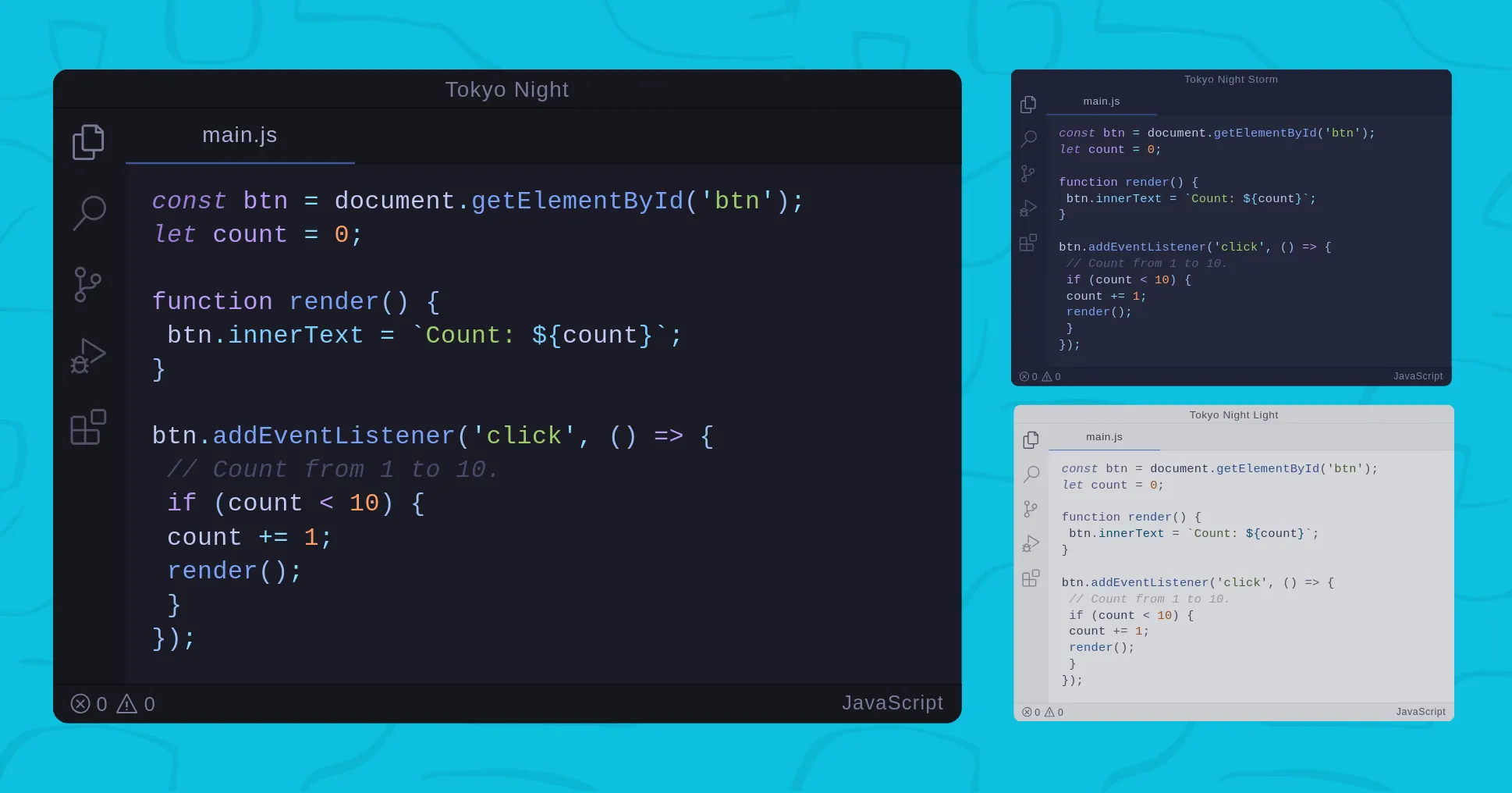
Task: Select main.js tab in Tokyo Night window
Action: (240, 136)
